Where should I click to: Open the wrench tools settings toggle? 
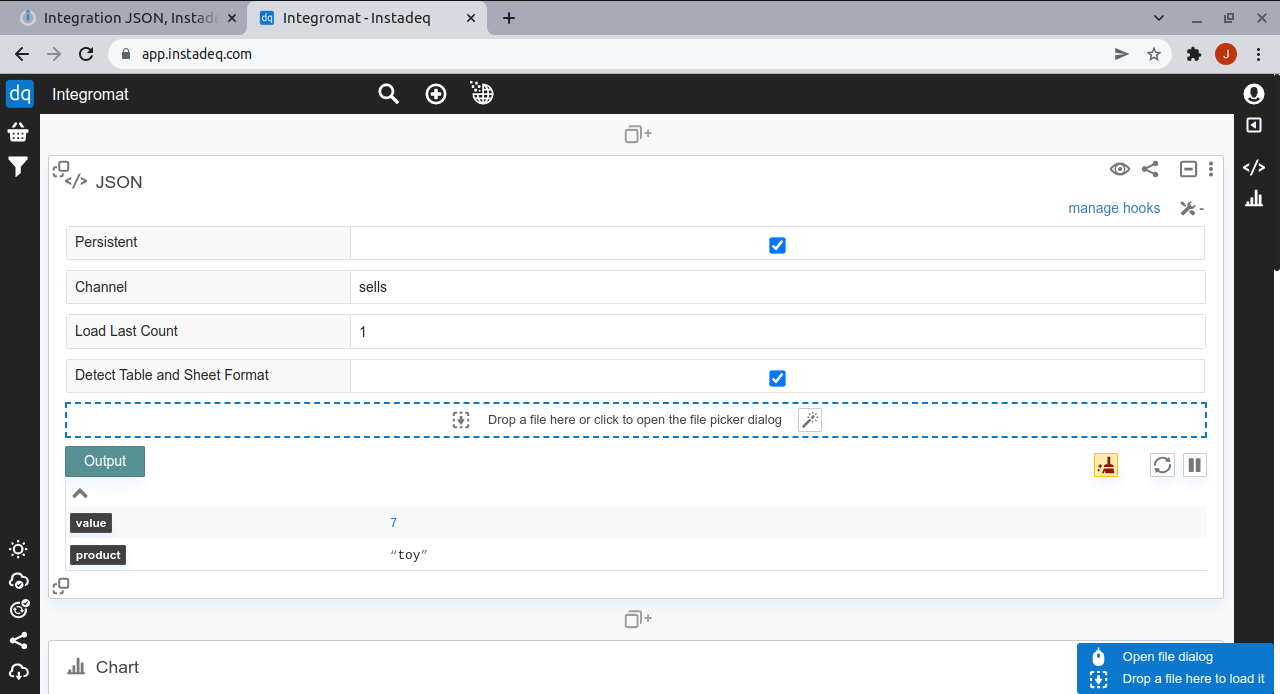pos(1191,208)
